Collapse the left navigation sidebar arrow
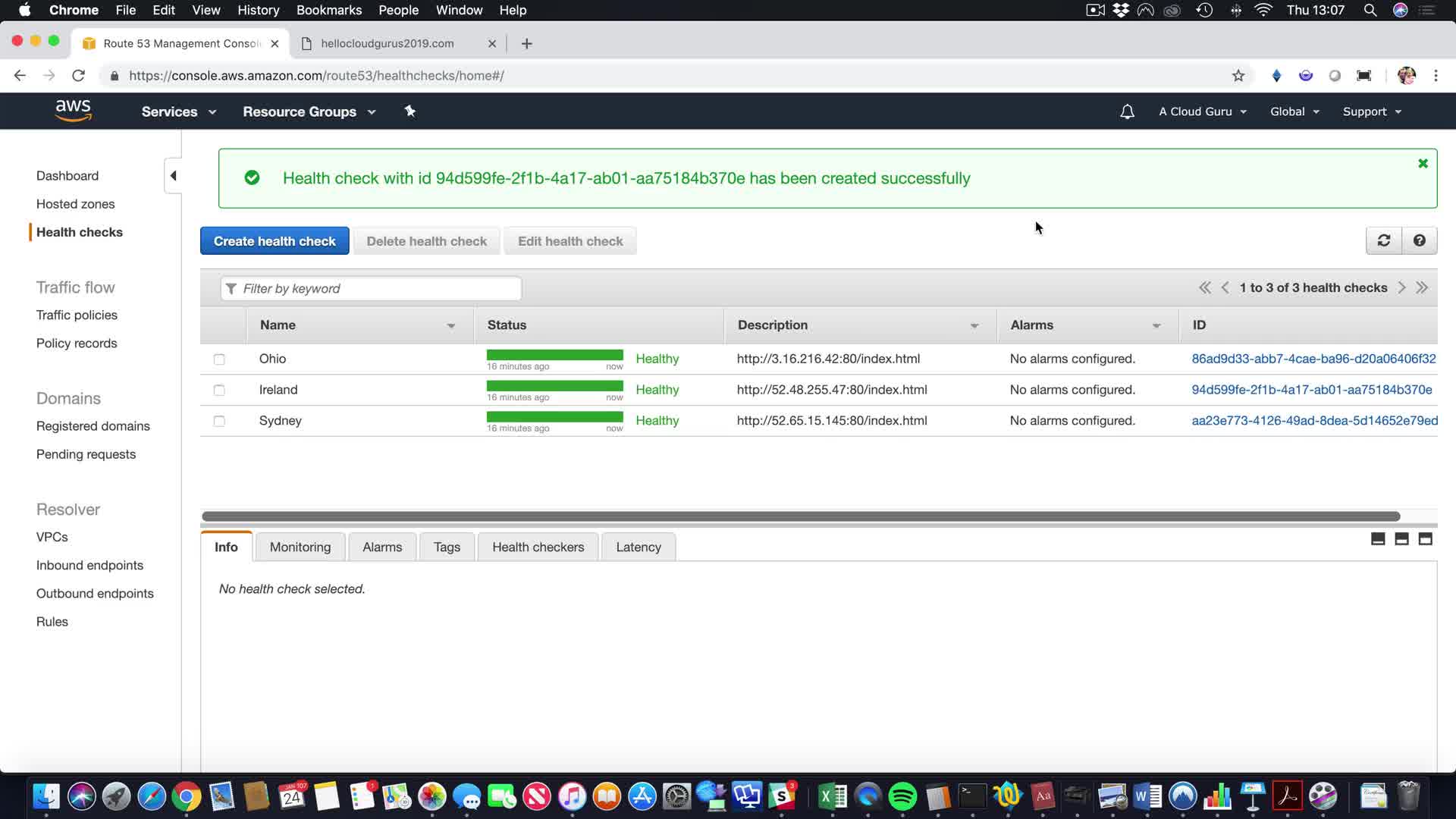This screenshot has width=1456, height=819. [x=173, y=176]
